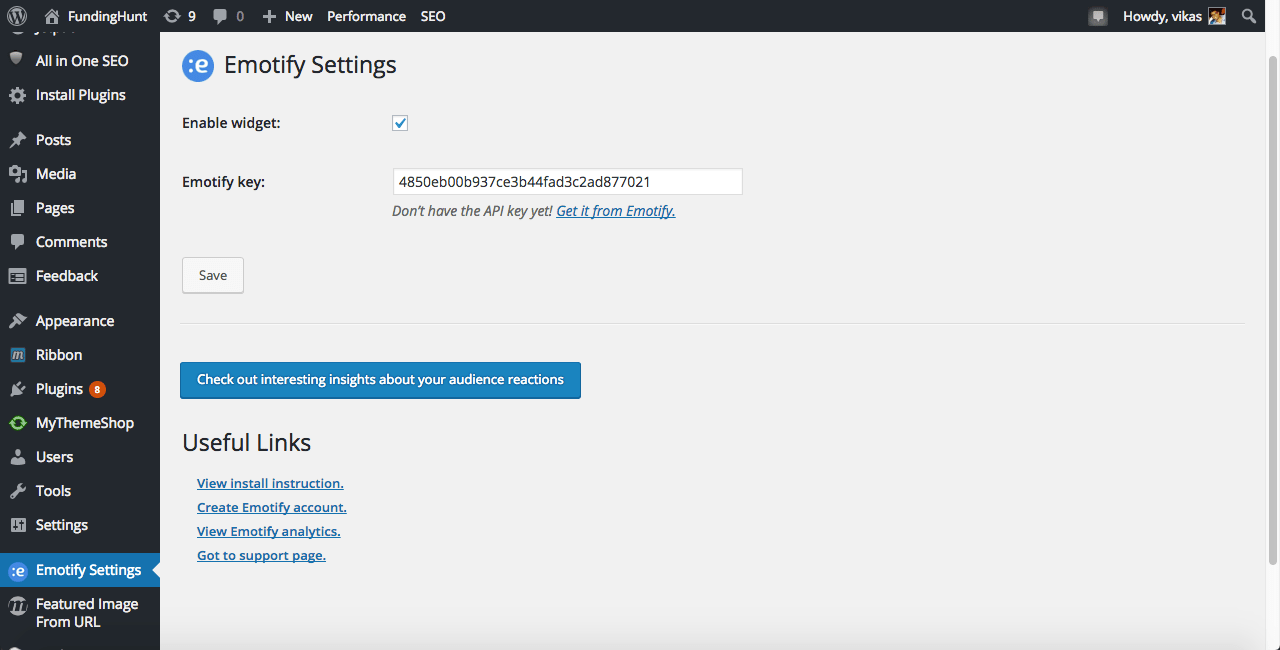Click the Pages icon in sidebar
Image resolution: width=1280 pixels, height=650 pixels.
coord(17,208)
